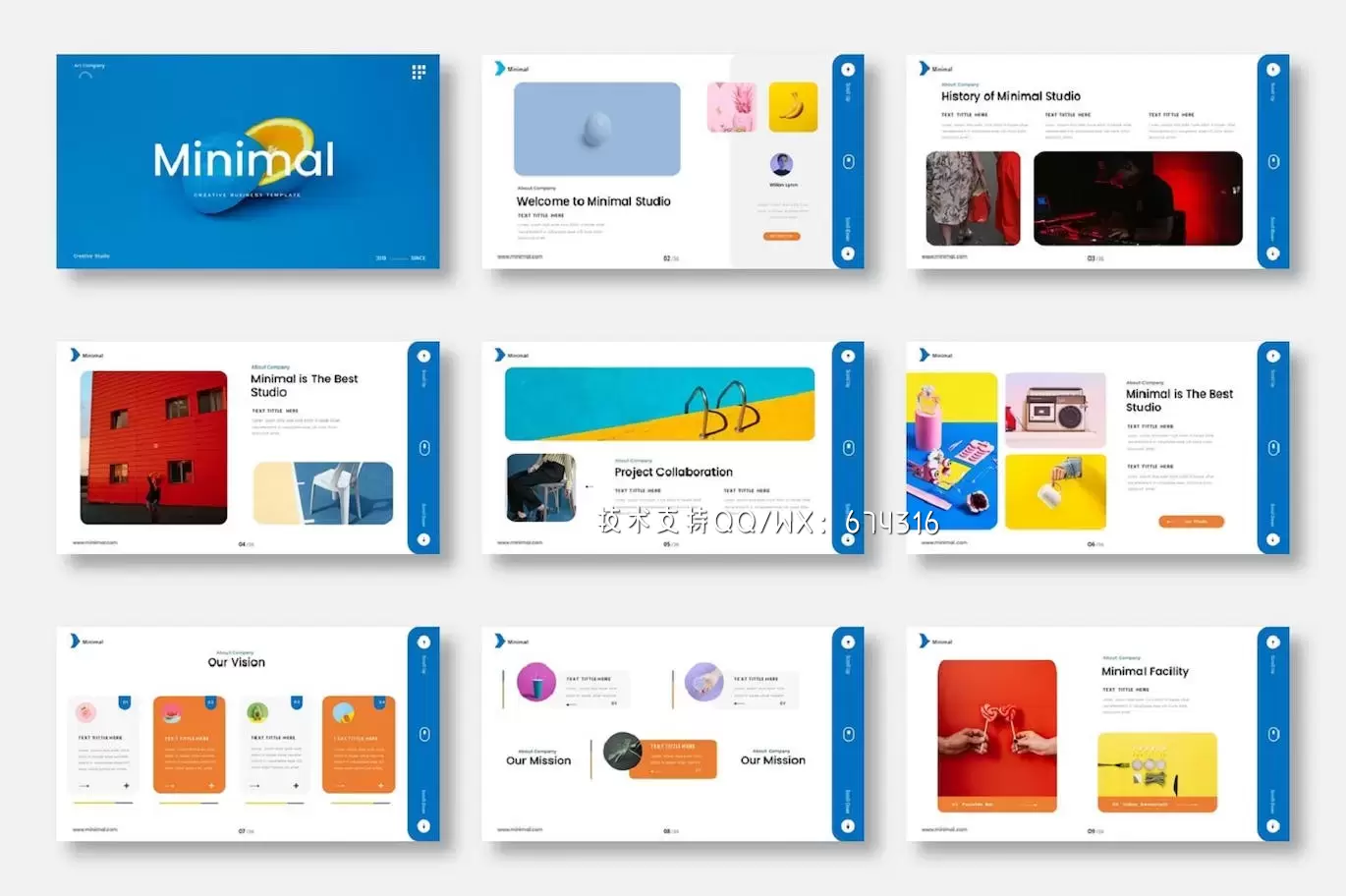
Task: Click up-arrow circle on History of Minimal Studio slide
Action: pos(1272,70)
